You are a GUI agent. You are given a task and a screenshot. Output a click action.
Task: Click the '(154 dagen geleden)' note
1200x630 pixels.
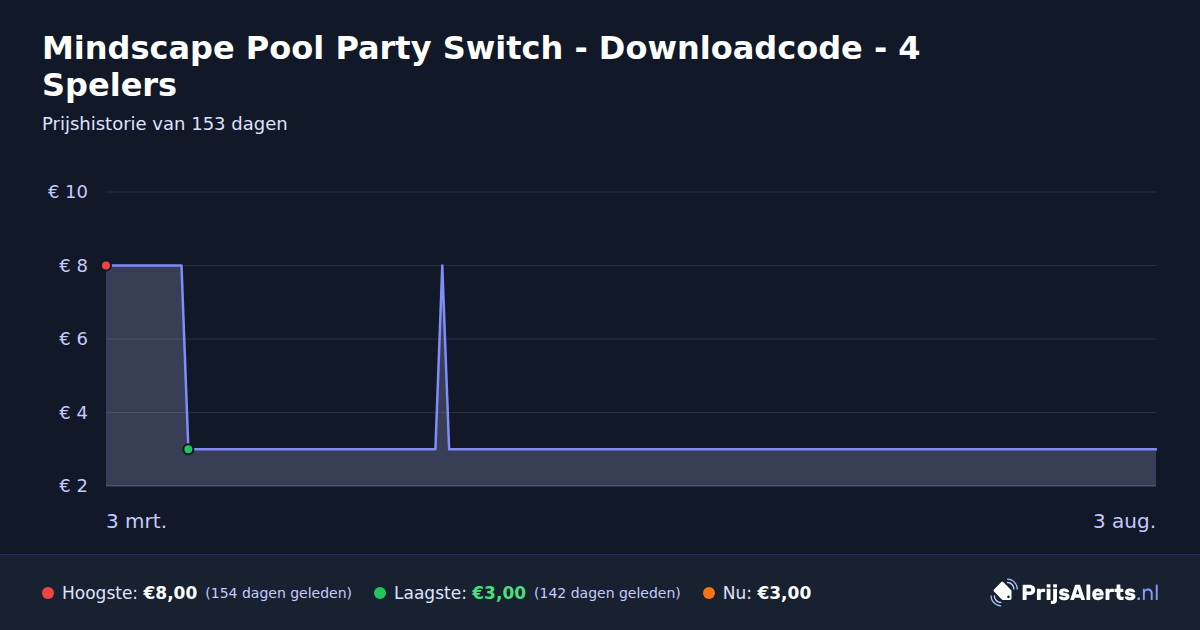coord(279,593)
